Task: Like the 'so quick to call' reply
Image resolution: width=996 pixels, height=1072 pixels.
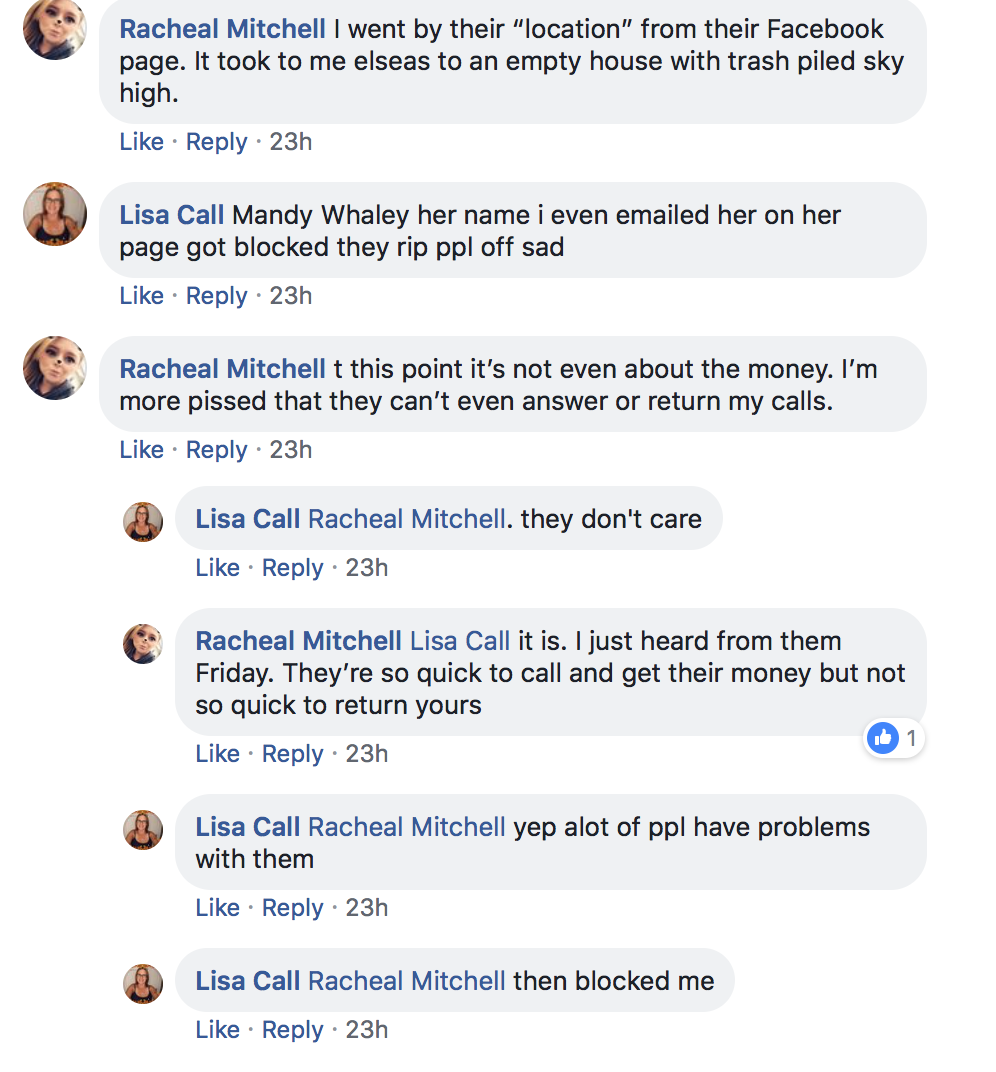Action: coord(217,753)
